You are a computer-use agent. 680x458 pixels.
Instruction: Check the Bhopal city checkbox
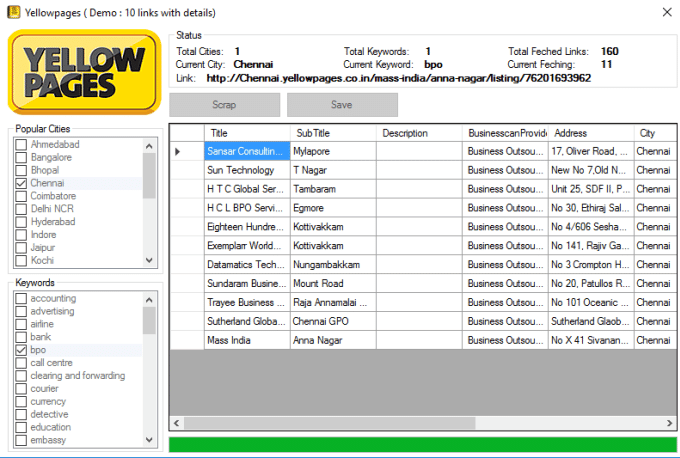click(x=21, y=170)
